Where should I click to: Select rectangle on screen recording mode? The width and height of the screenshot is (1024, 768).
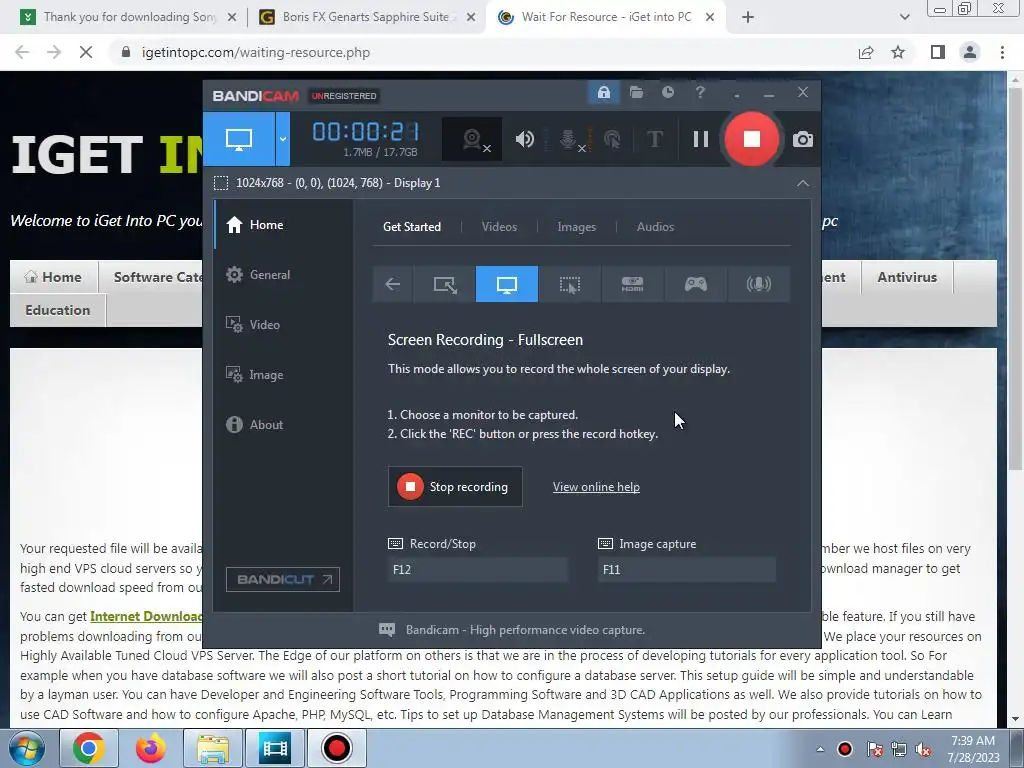(x=445, y=284)
